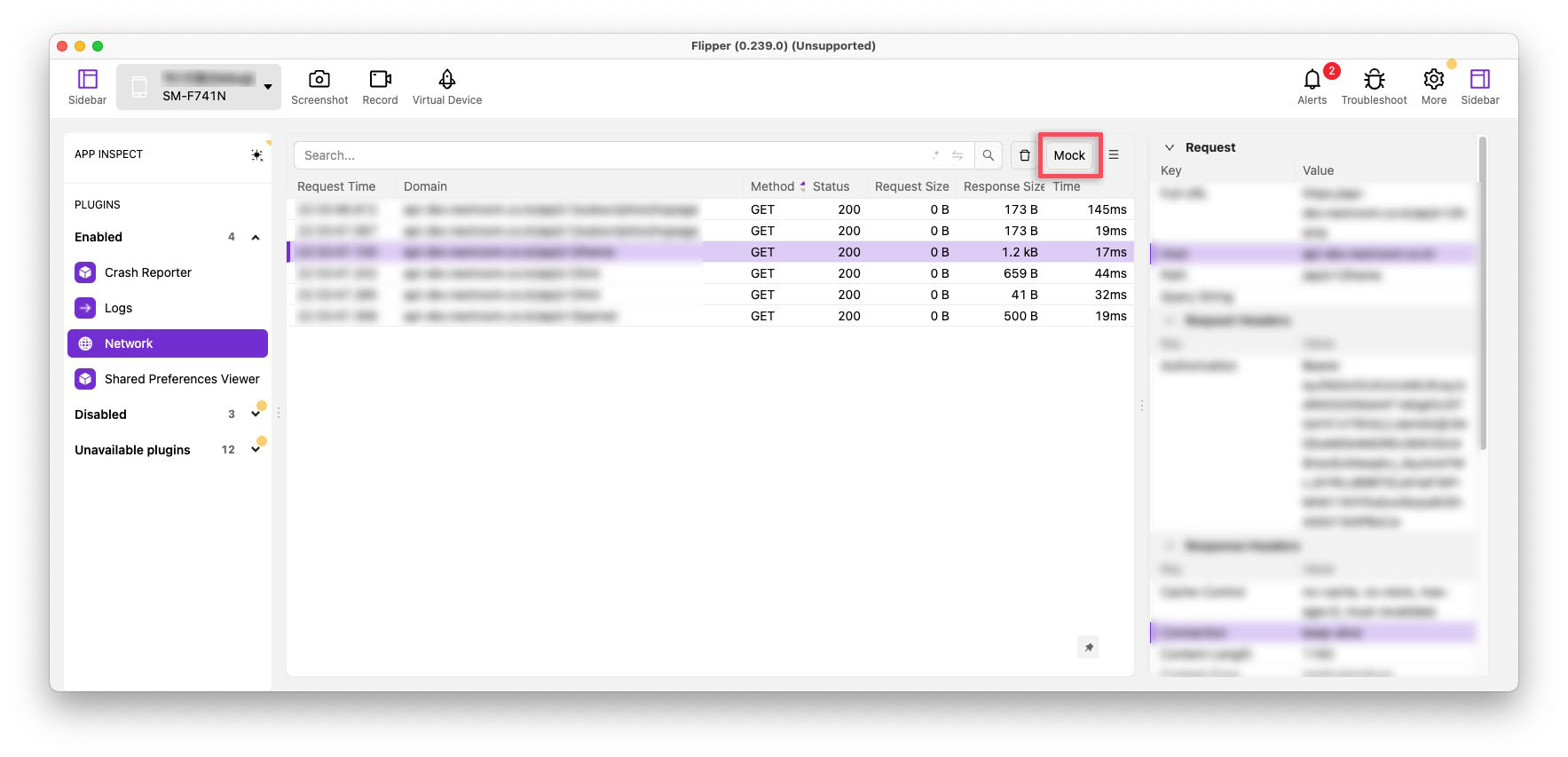Image resolution: width=1568 pixels, height=757 pixels.
Task: Clear requests with the trash icon
Action: (1025, 155)
